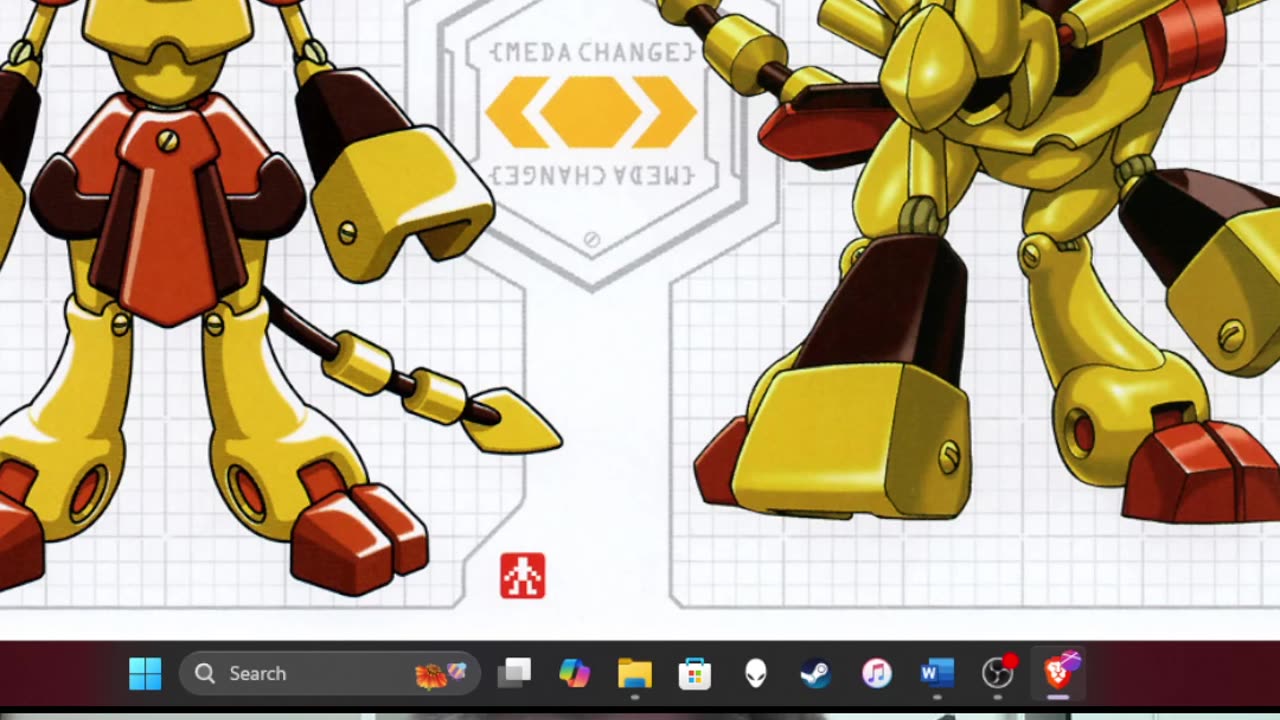Open Microsoft Store from the taskbar
The width and height of the screenshot is (1280, 720).
coord(695,674)
